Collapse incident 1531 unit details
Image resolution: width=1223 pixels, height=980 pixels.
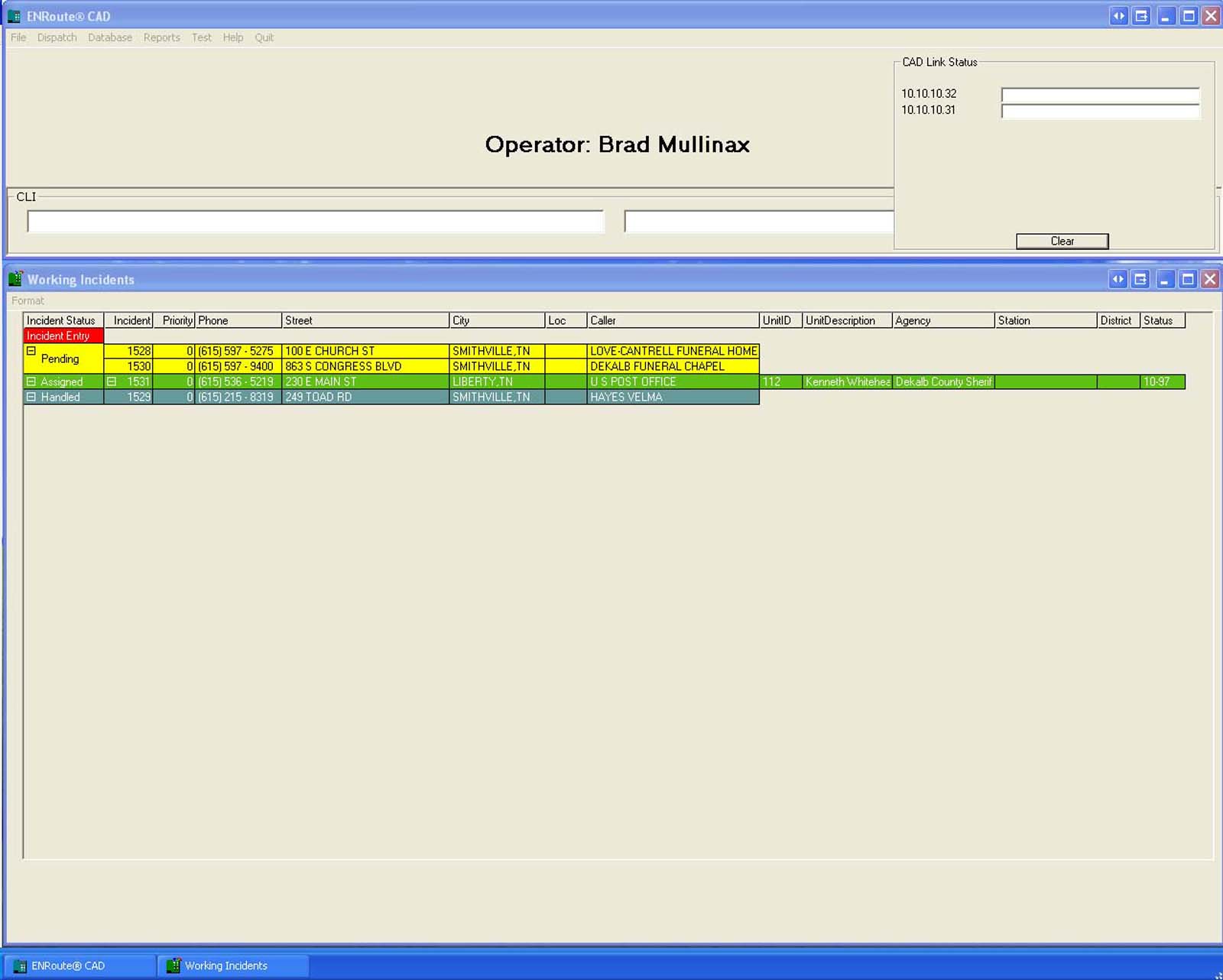(x=112, y=381)
